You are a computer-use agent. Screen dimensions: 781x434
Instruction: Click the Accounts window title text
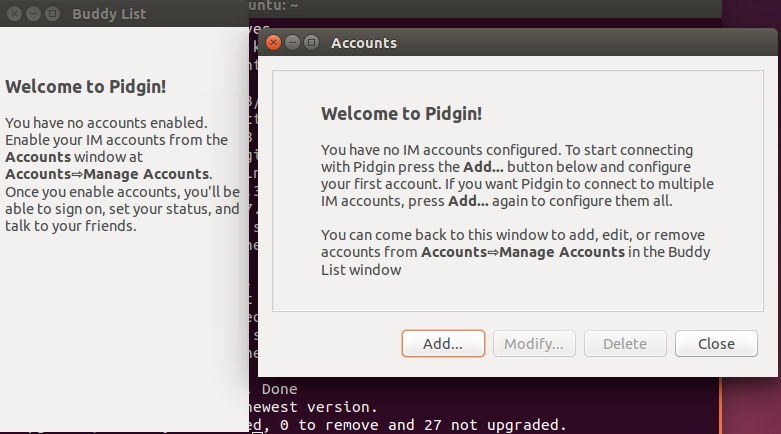pos(364,43)
